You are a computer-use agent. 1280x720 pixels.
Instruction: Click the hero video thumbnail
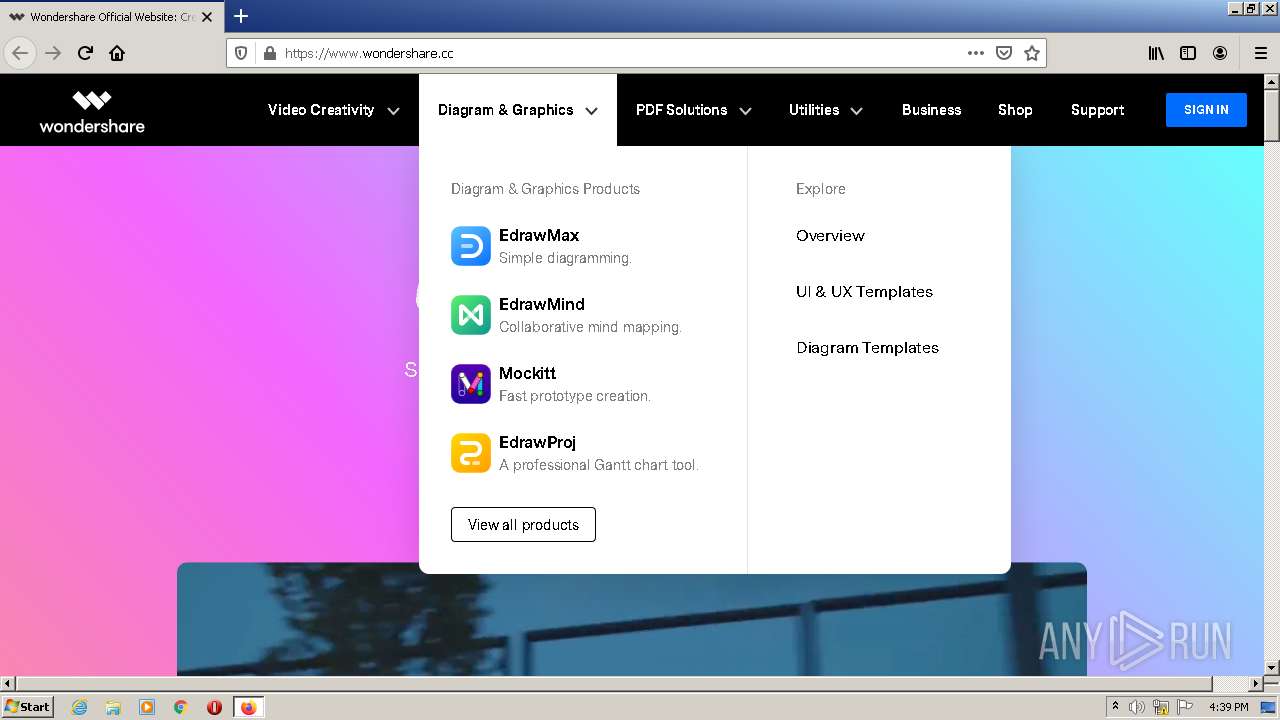[632, 619]
